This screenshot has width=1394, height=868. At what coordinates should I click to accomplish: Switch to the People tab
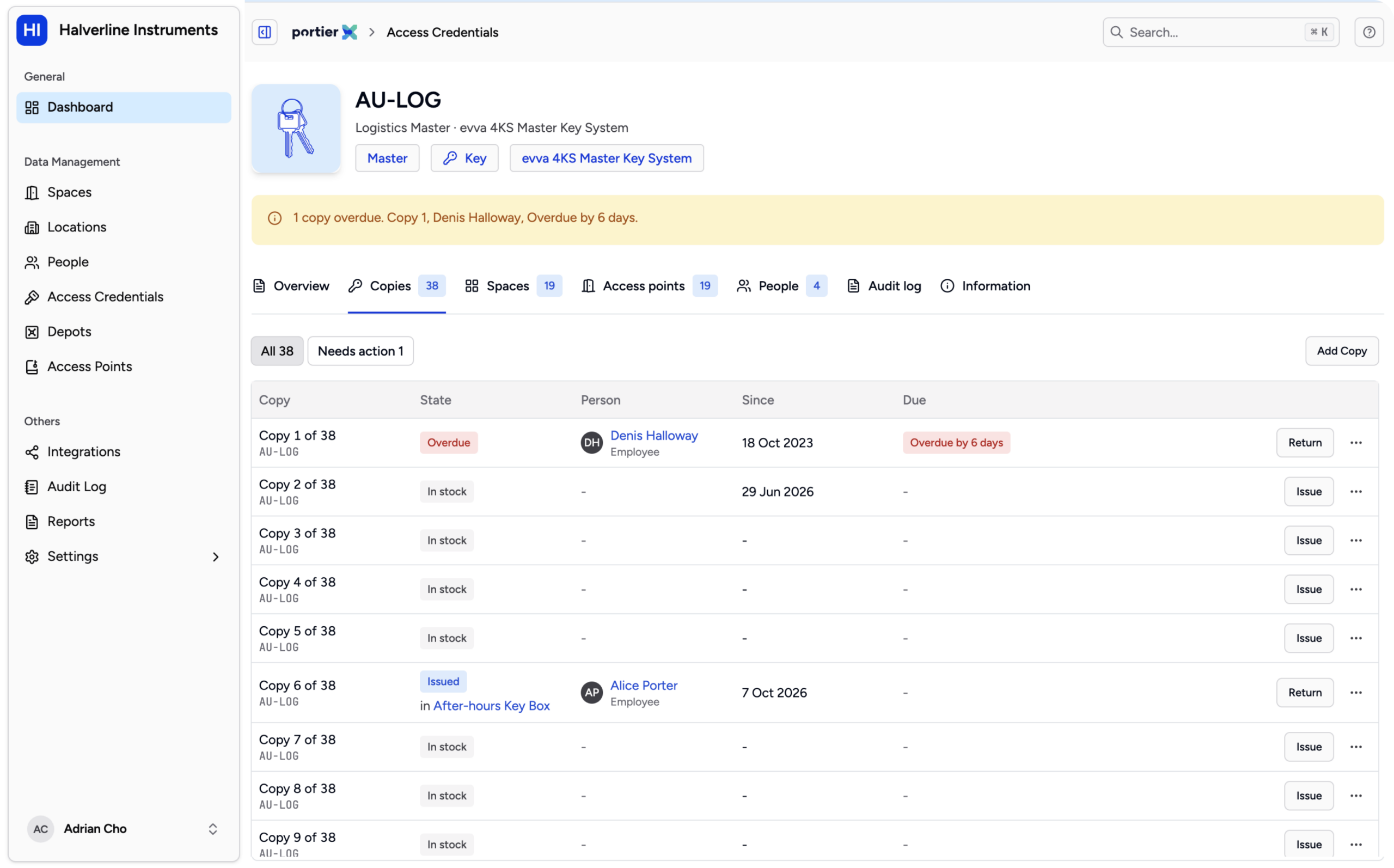click(x=781, y=286)
